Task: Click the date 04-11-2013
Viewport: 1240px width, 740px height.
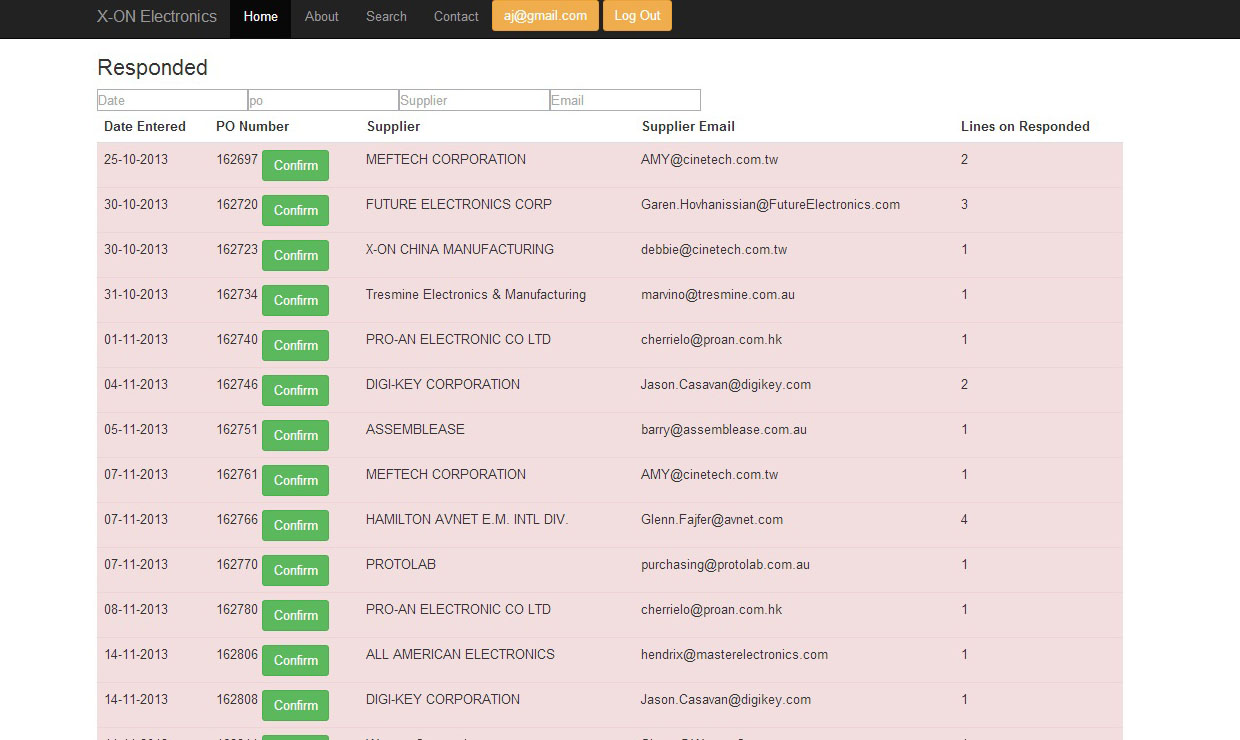Action: pyautogui.click(x=136, y=384)
